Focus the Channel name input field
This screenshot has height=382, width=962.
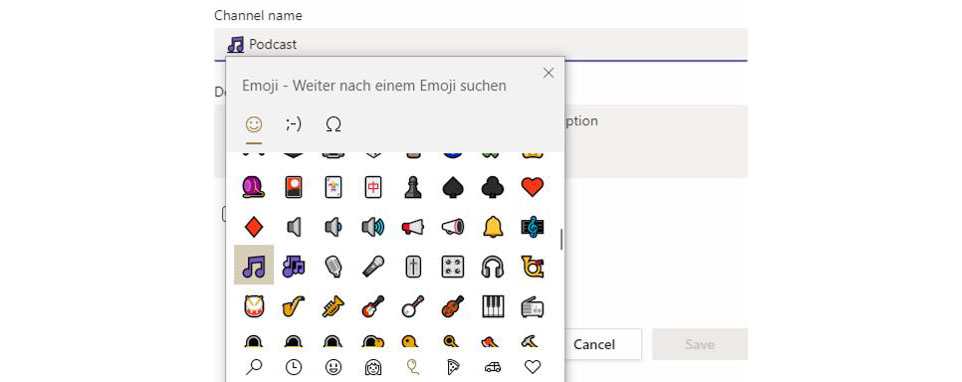481,44
